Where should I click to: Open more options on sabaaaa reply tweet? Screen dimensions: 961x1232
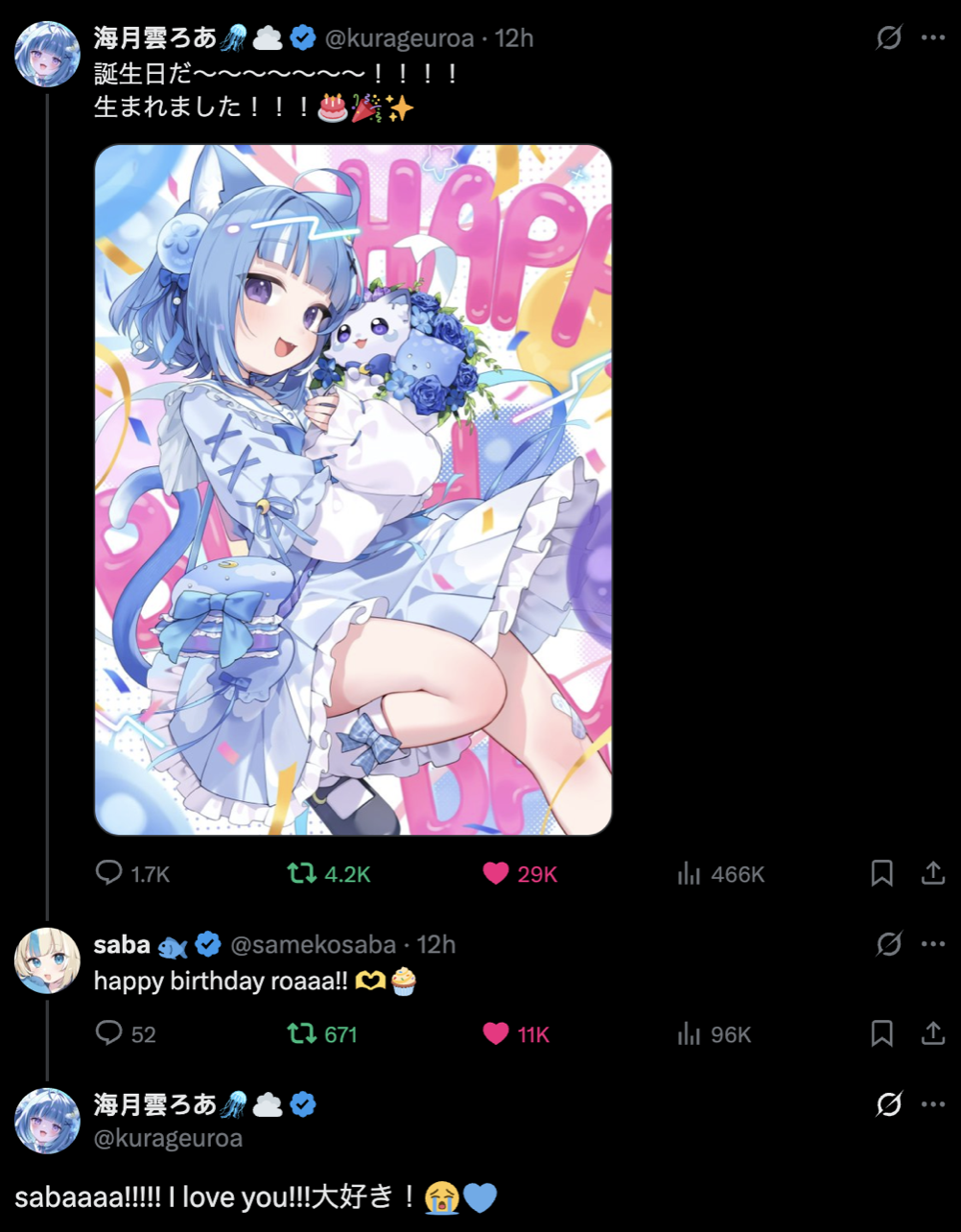pyautogui.click(x=933, y=1104)
